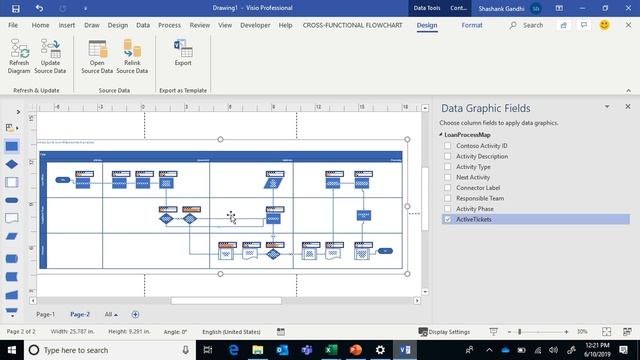Switch to the Format contextual tab
This screenshot has height=360, width=640.
tap(472, 25)
